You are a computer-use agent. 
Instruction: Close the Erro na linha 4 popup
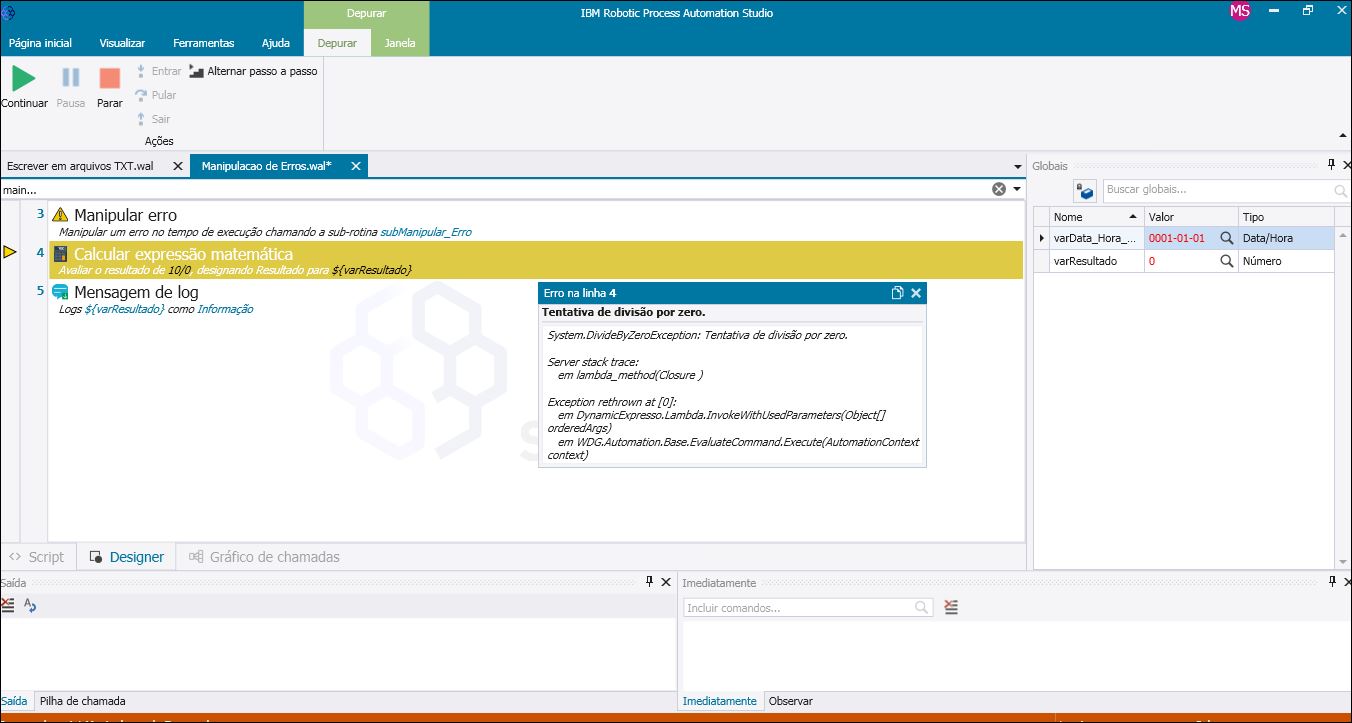click(x=916, y=293)
